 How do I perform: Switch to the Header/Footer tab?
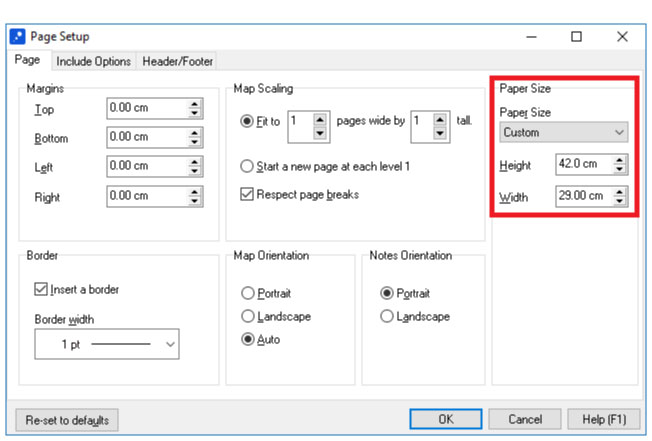[178, 62]
